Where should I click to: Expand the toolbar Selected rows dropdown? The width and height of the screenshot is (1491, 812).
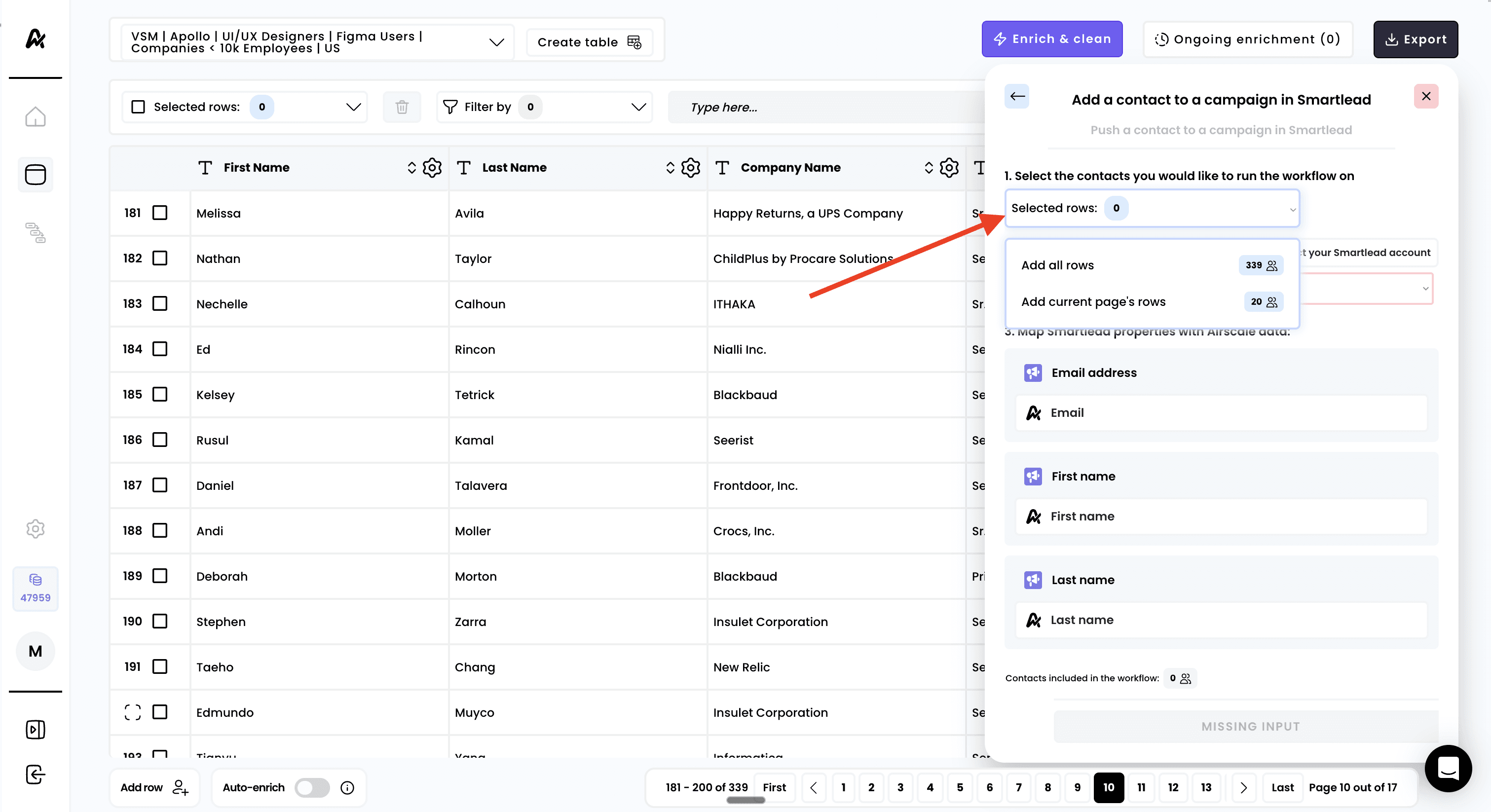point(353,107)
